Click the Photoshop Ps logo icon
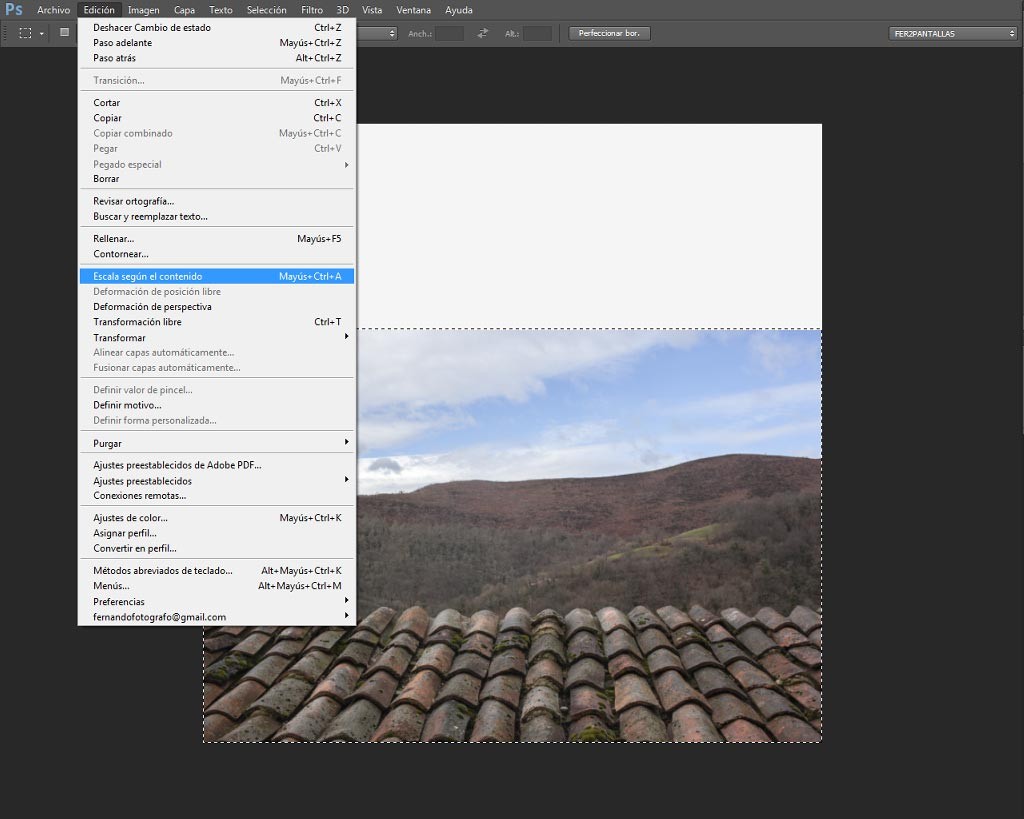The width and height of the screenshot is (1024, 819). pos(14,10)
